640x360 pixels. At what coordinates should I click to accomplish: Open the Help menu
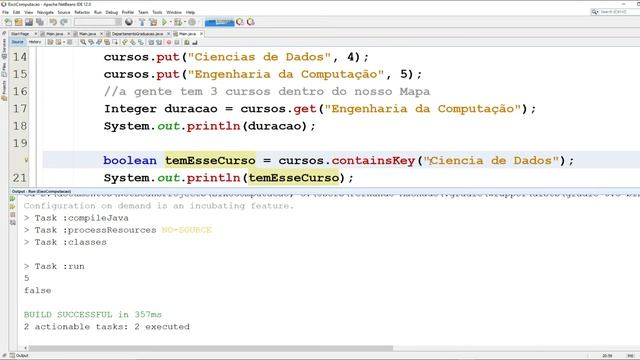(190, 12)
